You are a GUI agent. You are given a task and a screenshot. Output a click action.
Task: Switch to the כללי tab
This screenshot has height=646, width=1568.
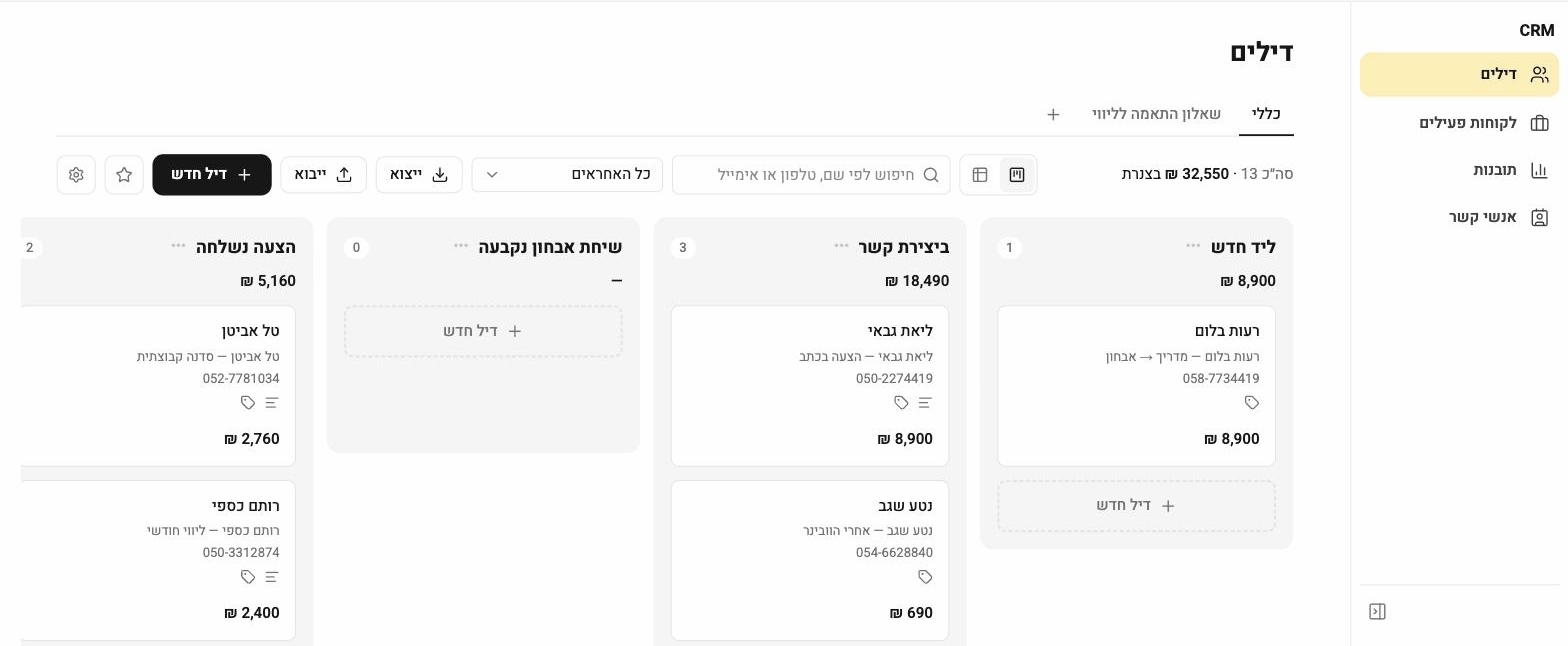pos(1266,114)
